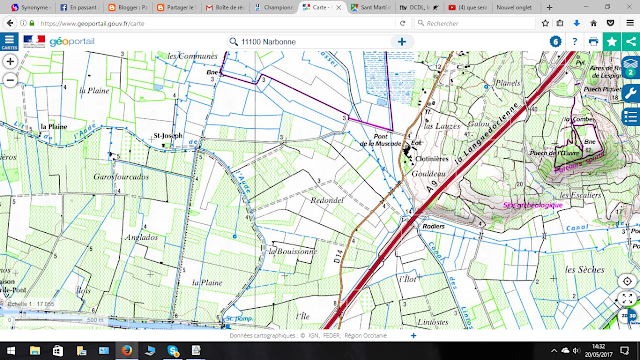Image resolution: width=640 pixels, height=360 pixels.
Task: Switch to the Sant Marti maps tab
Action: [x=371, y=7]
